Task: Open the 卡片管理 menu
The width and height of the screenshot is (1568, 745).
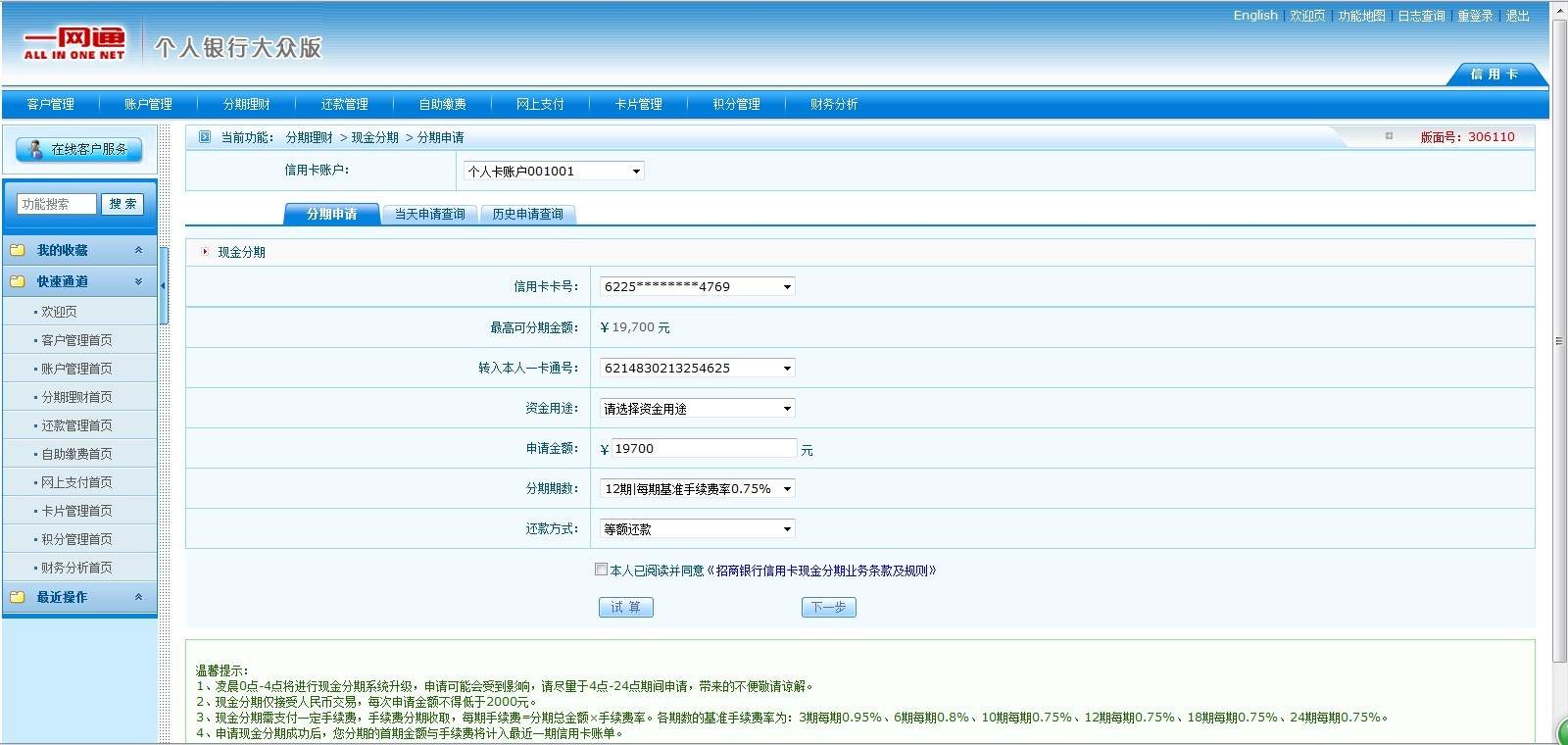Action: tap(639, 104)
